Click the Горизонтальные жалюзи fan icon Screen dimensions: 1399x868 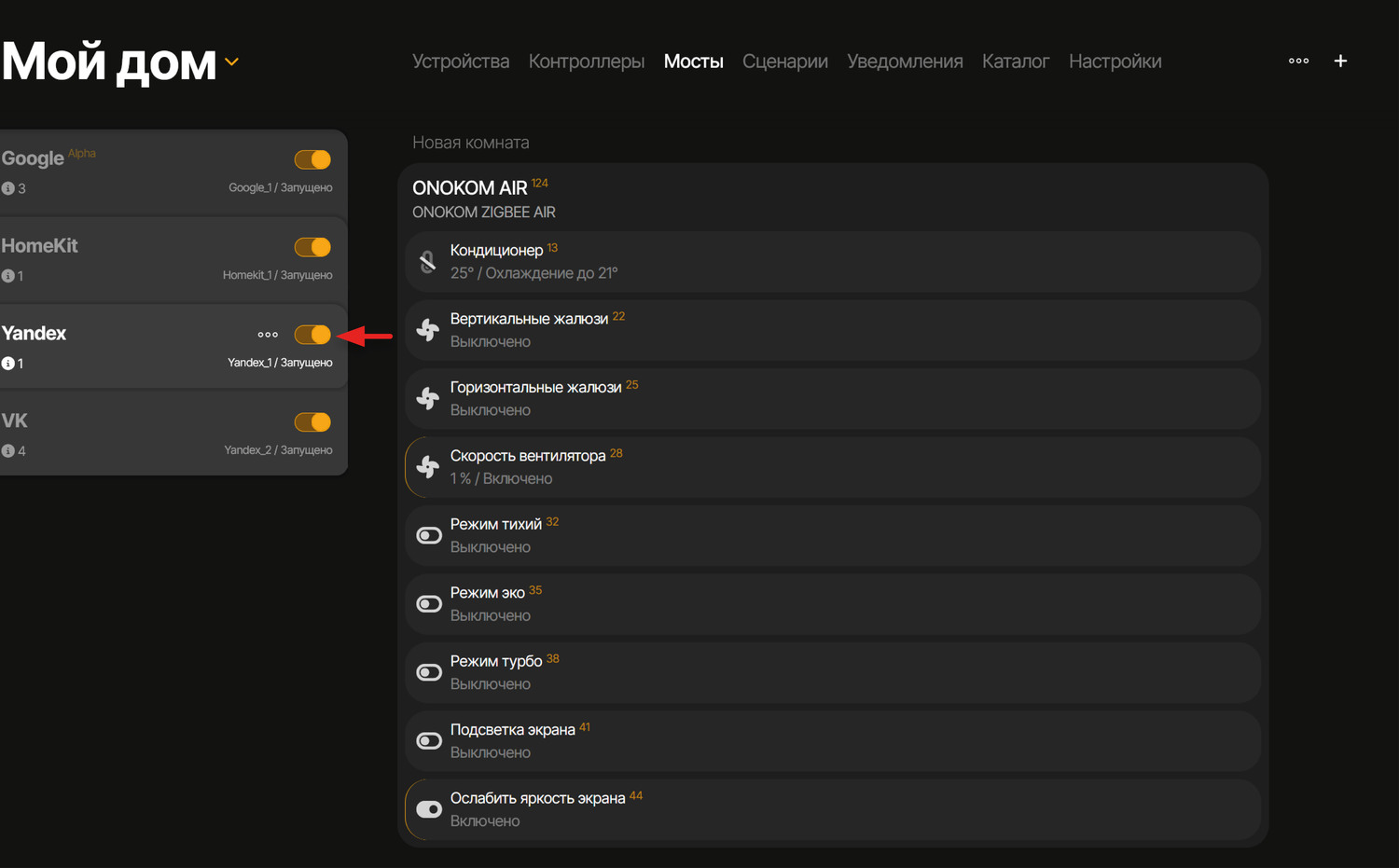[x=428, y=399]
